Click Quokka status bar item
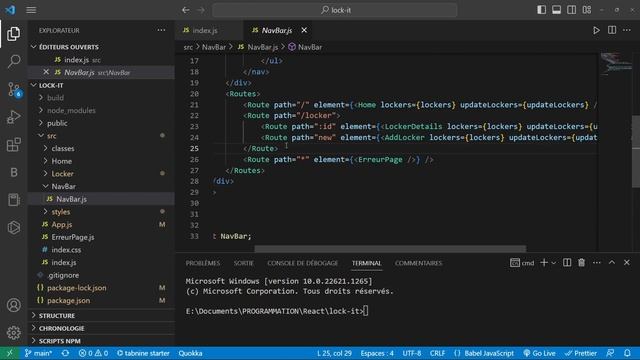 coord(190,353)
